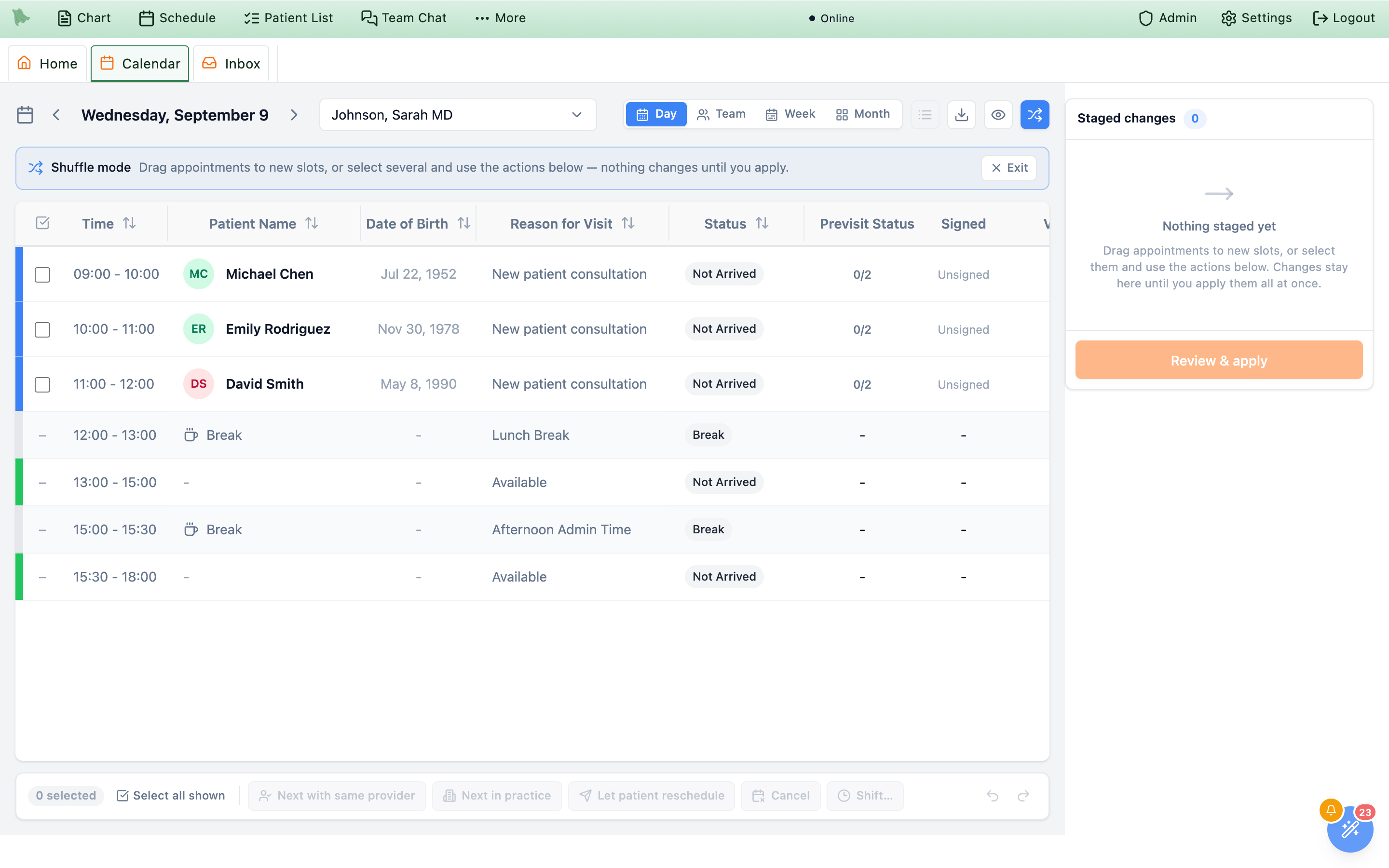Screen dimensions: 1389x868
Task: Click Select all shown
Action: click(170, 796)
